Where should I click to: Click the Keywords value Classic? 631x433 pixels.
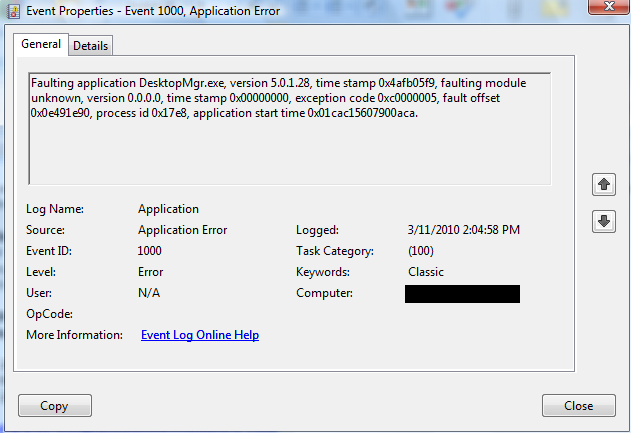coord(426,272)
